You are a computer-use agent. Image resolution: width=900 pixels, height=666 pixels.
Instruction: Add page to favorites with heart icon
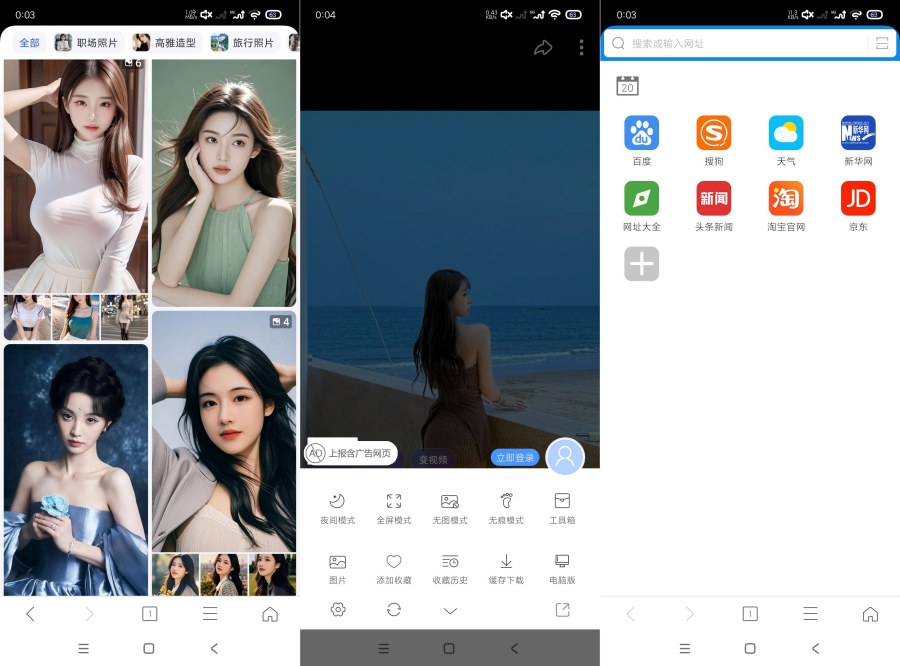(x=394, y=568)
